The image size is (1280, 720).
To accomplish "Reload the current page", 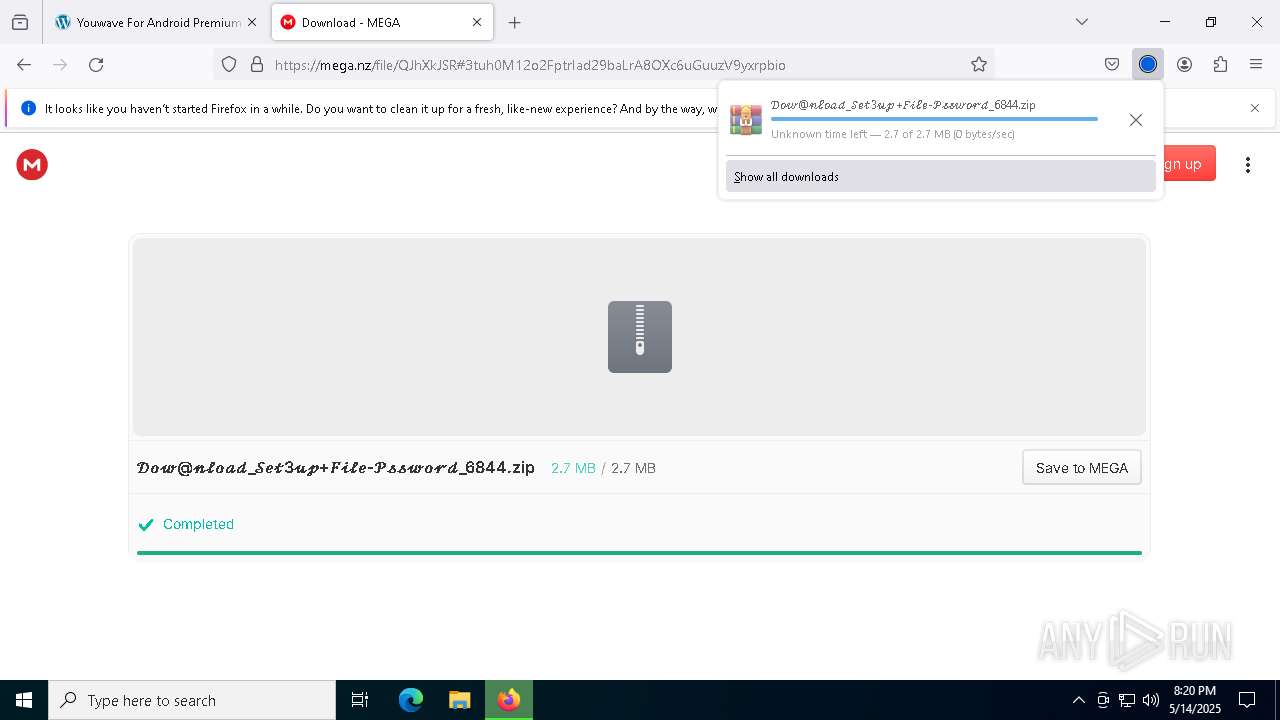I will pyautogui.click(x=96, y=64).
